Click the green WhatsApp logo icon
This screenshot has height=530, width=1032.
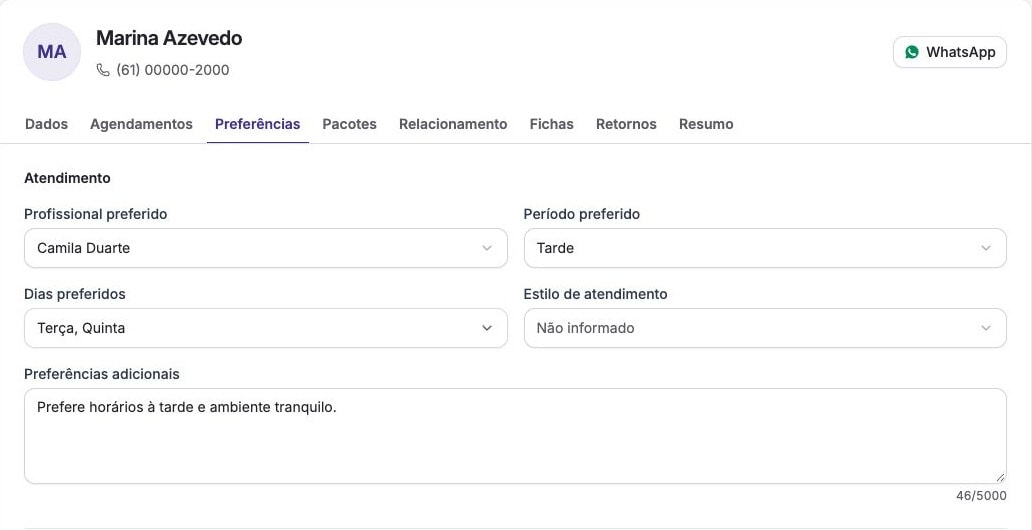(912, 52)
